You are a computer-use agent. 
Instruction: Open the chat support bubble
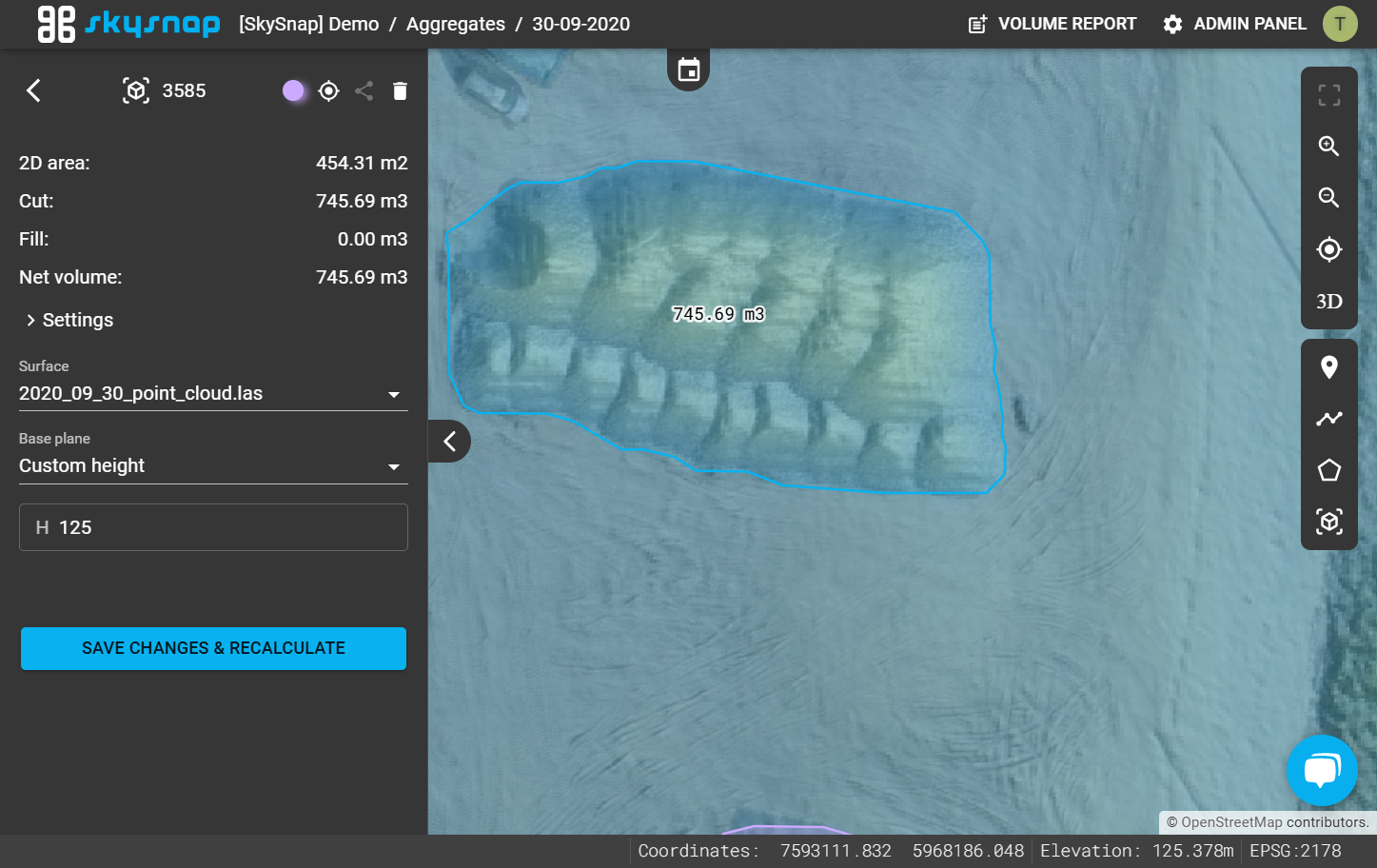(1322, 771)
